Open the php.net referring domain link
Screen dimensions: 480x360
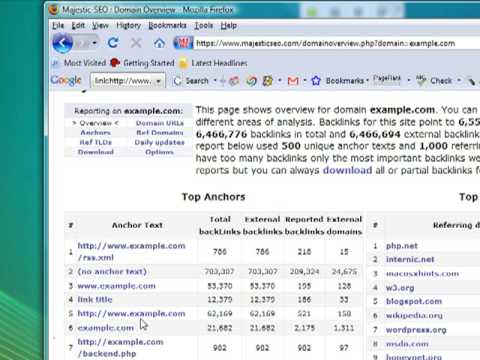pyautogui.click(x=402, y=246)
